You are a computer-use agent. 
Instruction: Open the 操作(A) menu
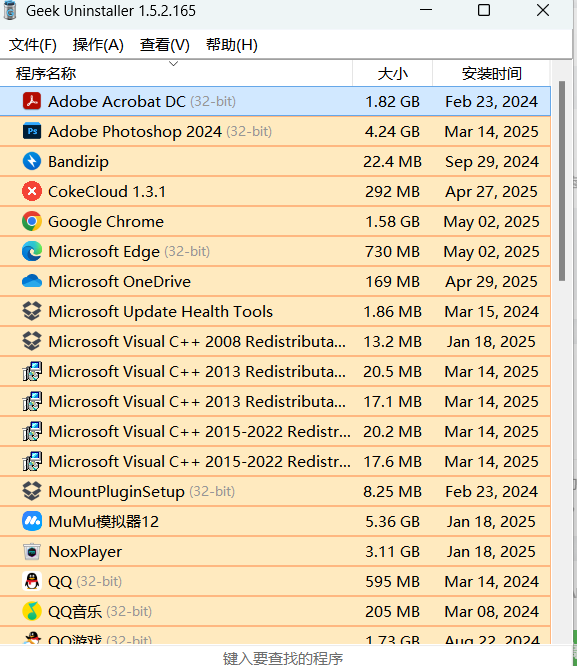coord(98,45)
